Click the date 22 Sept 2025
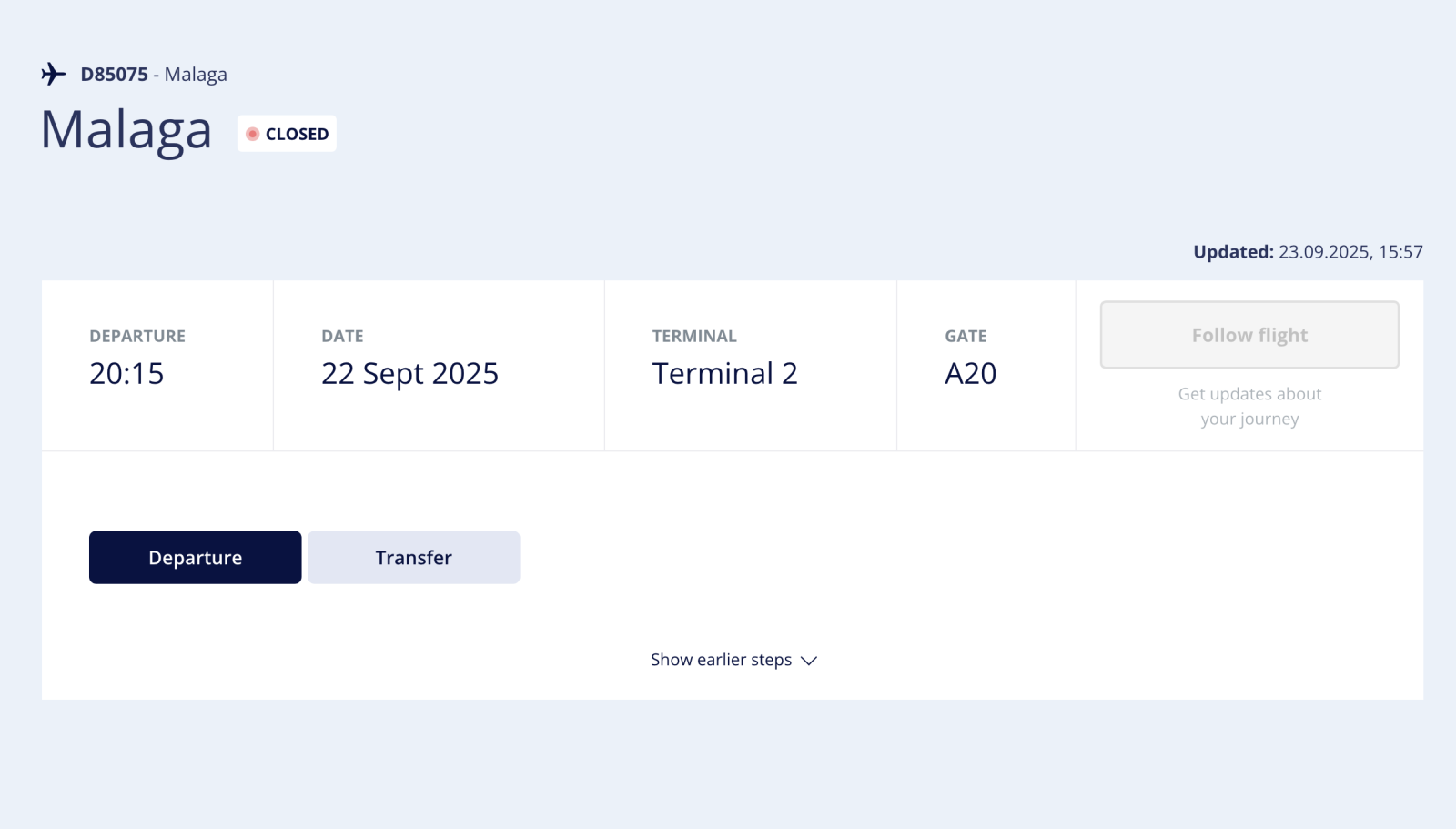Viewport: 1456px width, 829px height. (409, 373)
